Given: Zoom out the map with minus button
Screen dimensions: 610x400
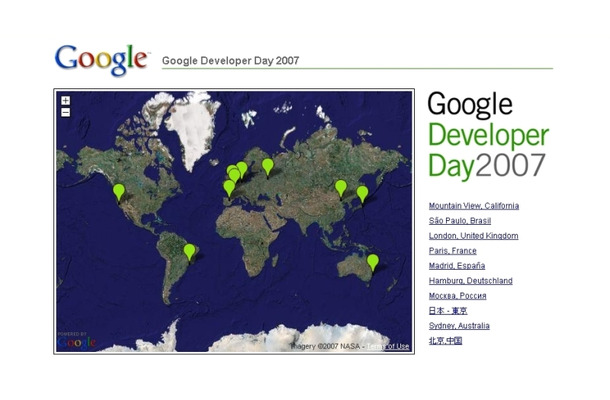Looking at the screenshot, I should (66, 112).
